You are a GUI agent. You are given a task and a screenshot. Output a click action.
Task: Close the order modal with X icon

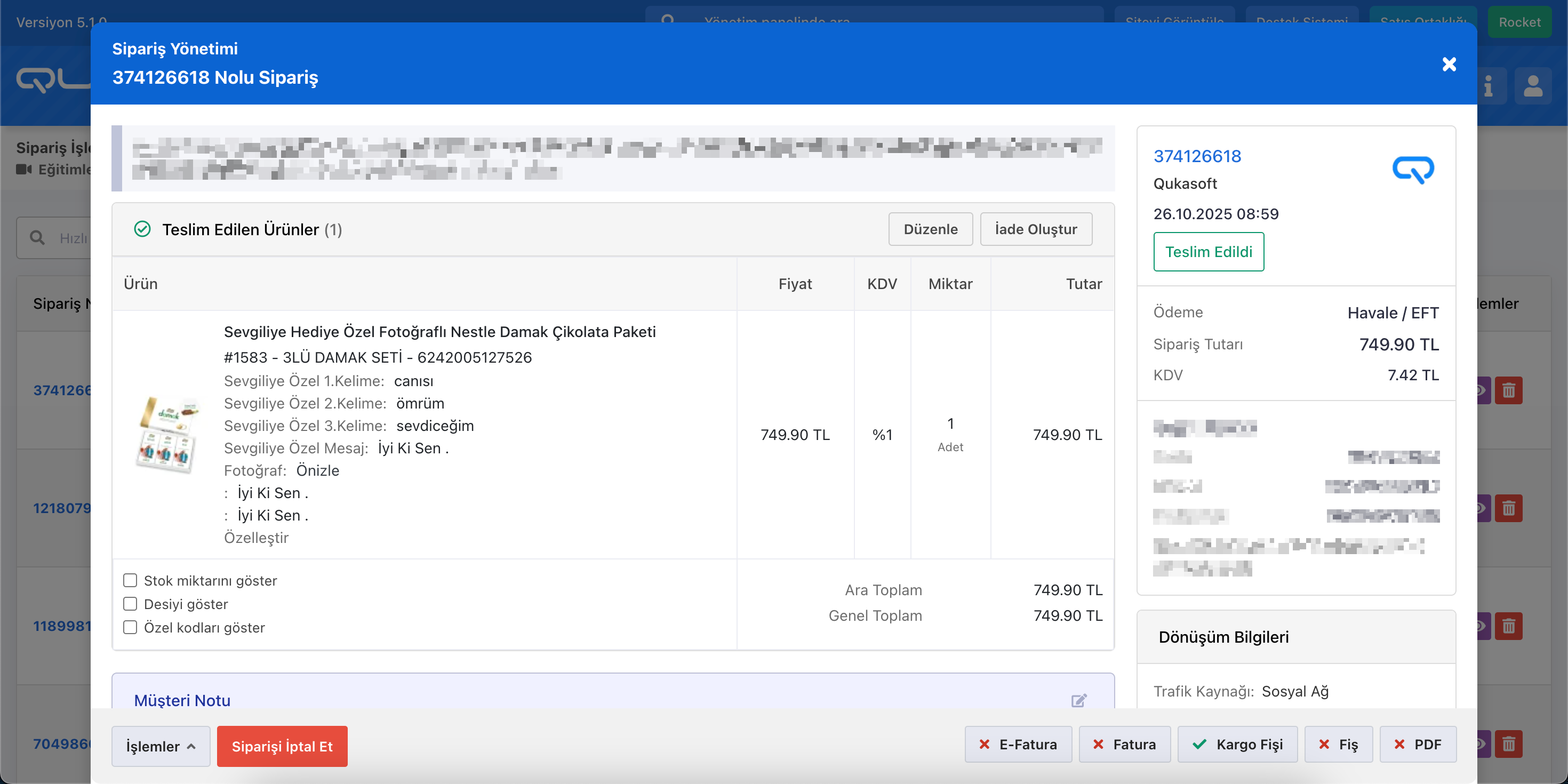point(1449,64)
